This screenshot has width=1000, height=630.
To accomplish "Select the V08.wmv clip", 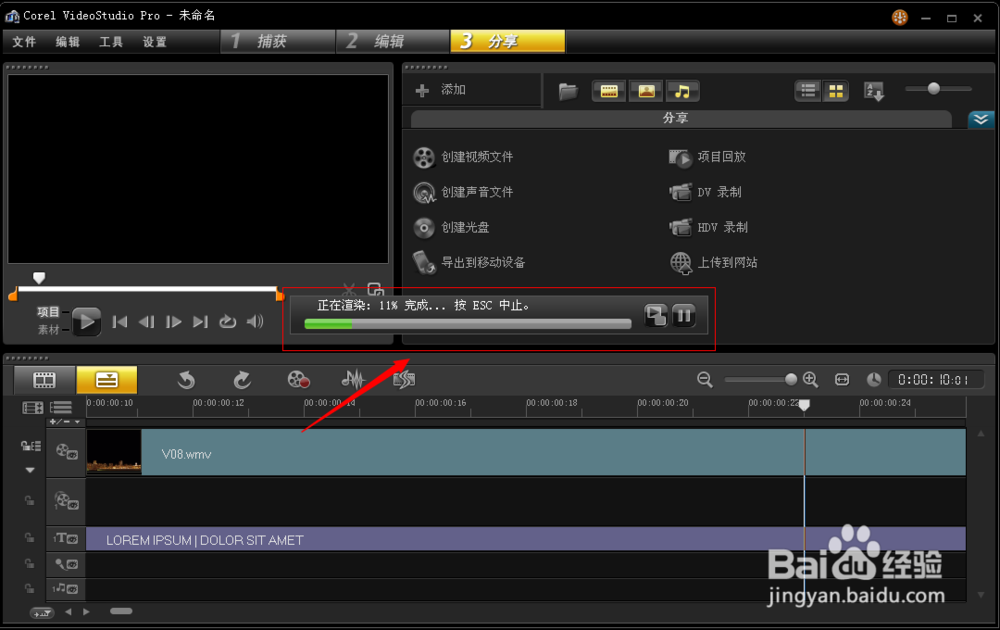I will [x=526, y=452].
